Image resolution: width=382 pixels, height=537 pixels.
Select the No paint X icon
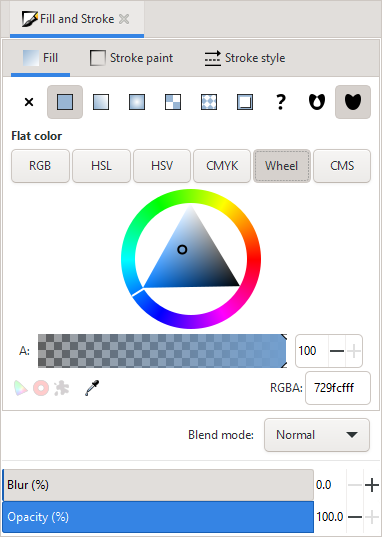[x=29, y=102]
